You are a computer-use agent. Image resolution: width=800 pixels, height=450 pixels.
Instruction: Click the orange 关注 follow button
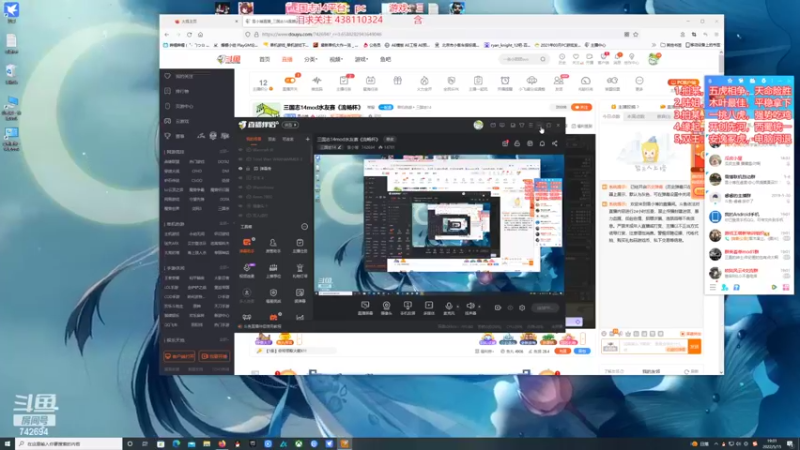581,107
